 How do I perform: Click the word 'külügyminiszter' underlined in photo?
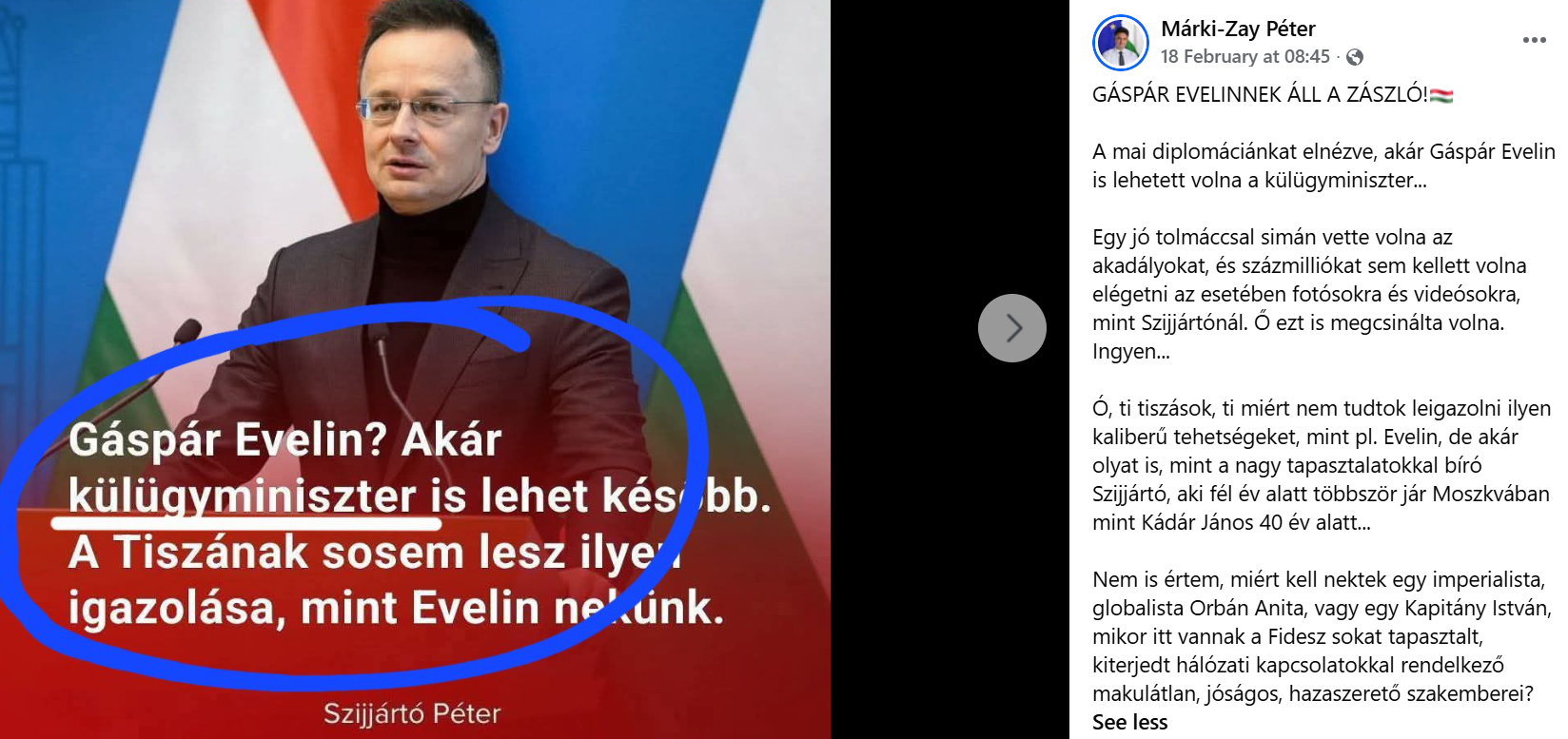pyautogui.click(x=243, y=496)
